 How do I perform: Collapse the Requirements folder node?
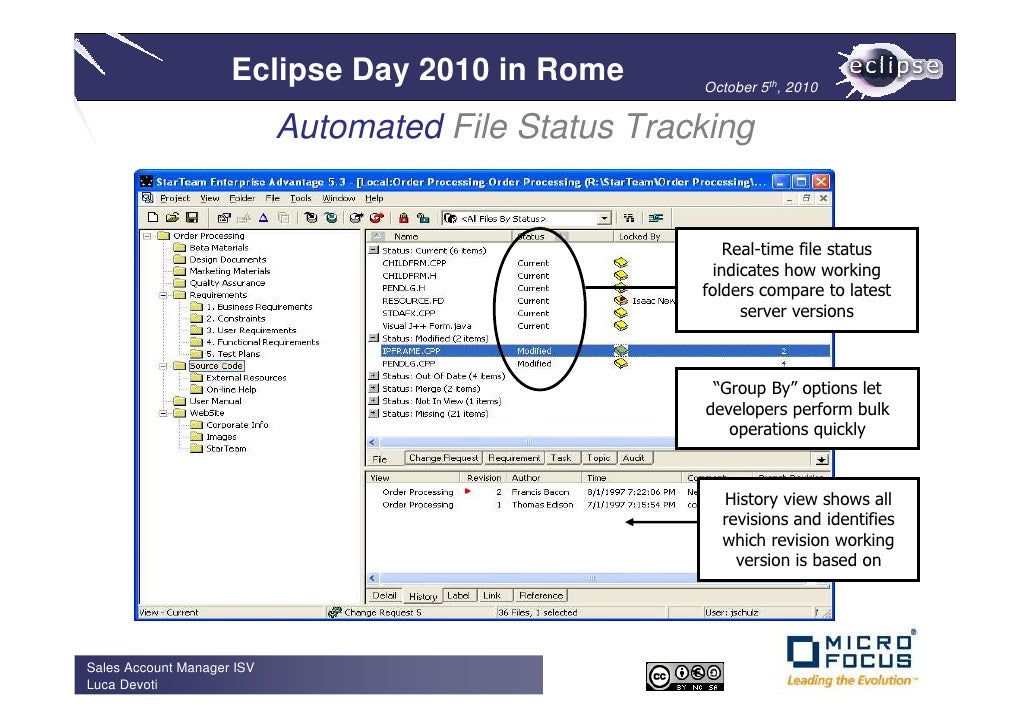click(x=164, y=295)
